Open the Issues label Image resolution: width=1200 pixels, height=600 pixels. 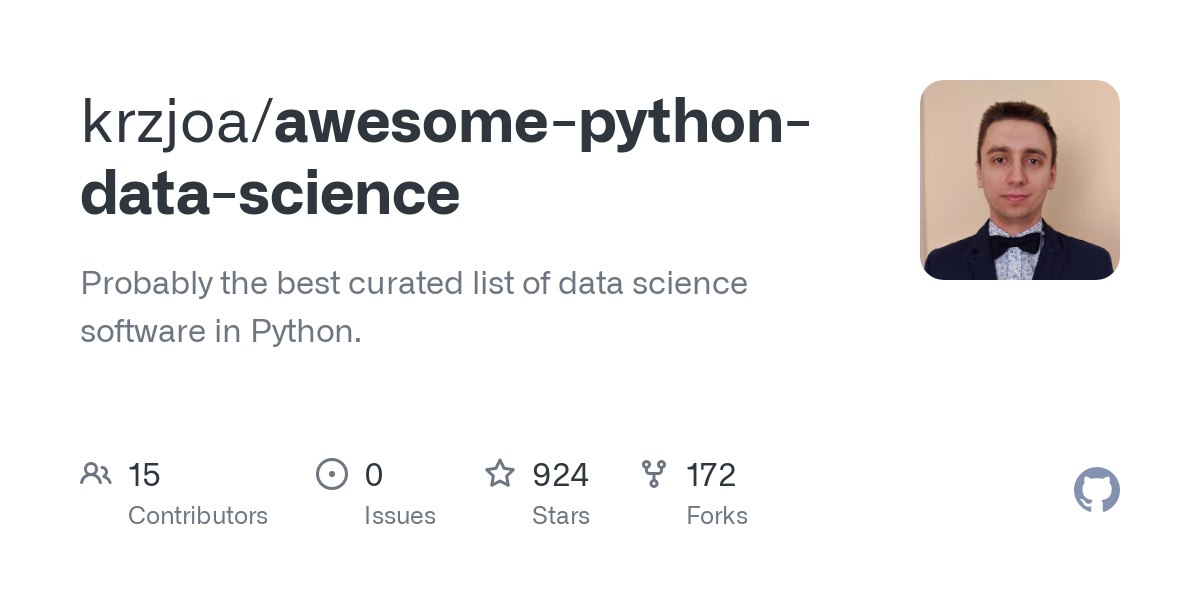coord(400,516)
